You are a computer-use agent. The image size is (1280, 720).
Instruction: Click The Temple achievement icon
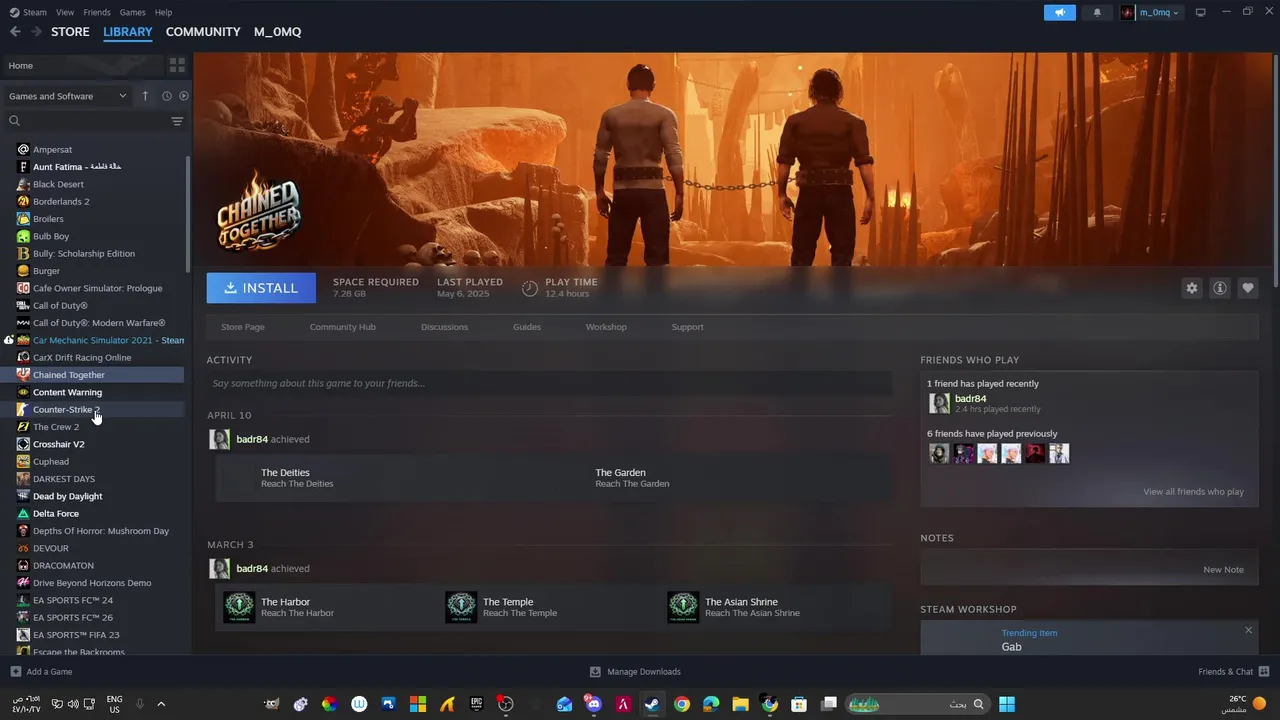[x=461, y=607]
